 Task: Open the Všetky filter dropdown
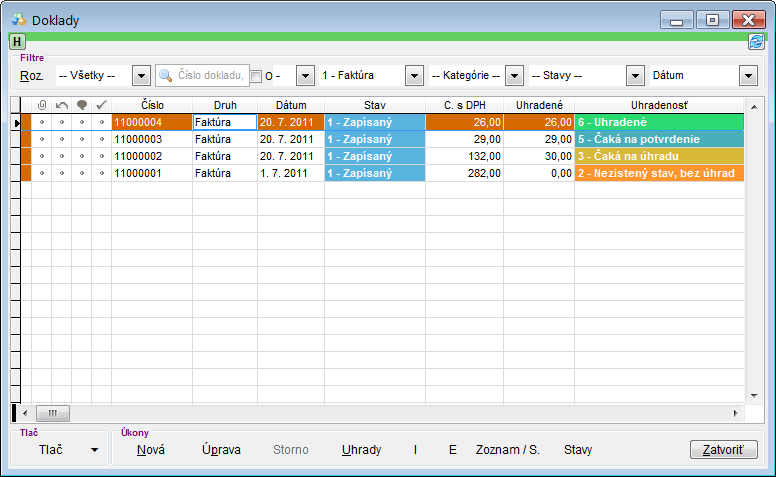point(141,76)
